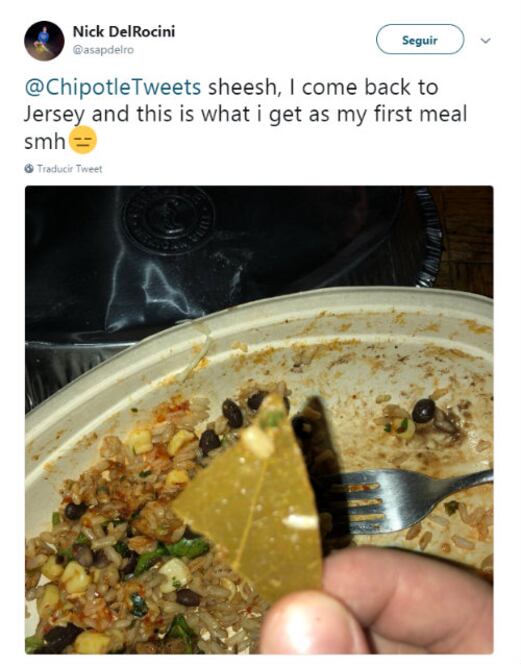
Task: Click the word Jersey in the tweet
Action: pyautogui.click(x=54, y=115)
